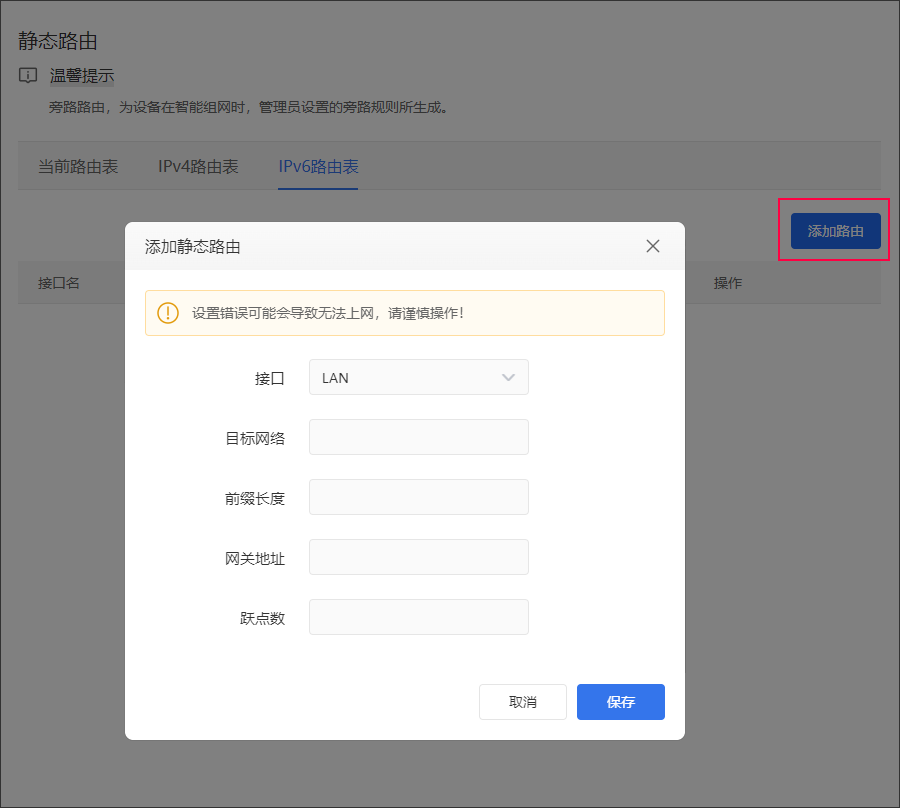Screen dimensions: 900x808
Task: Click the 目标网络 field label
Action: point(255,438)
